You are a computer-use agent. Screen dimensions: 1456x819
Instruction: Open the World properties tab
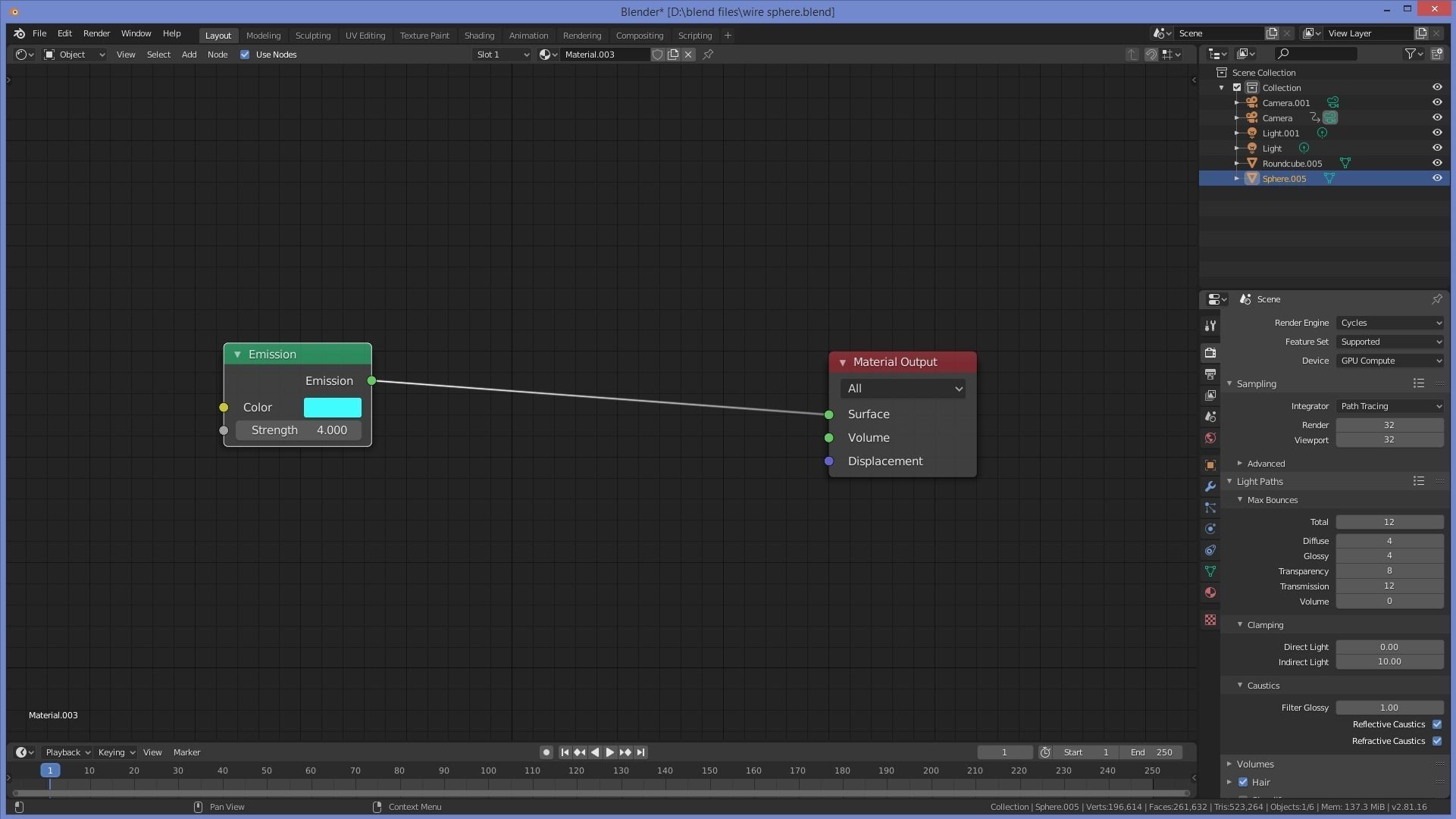pyautogui.click(x=1210, y=438)
